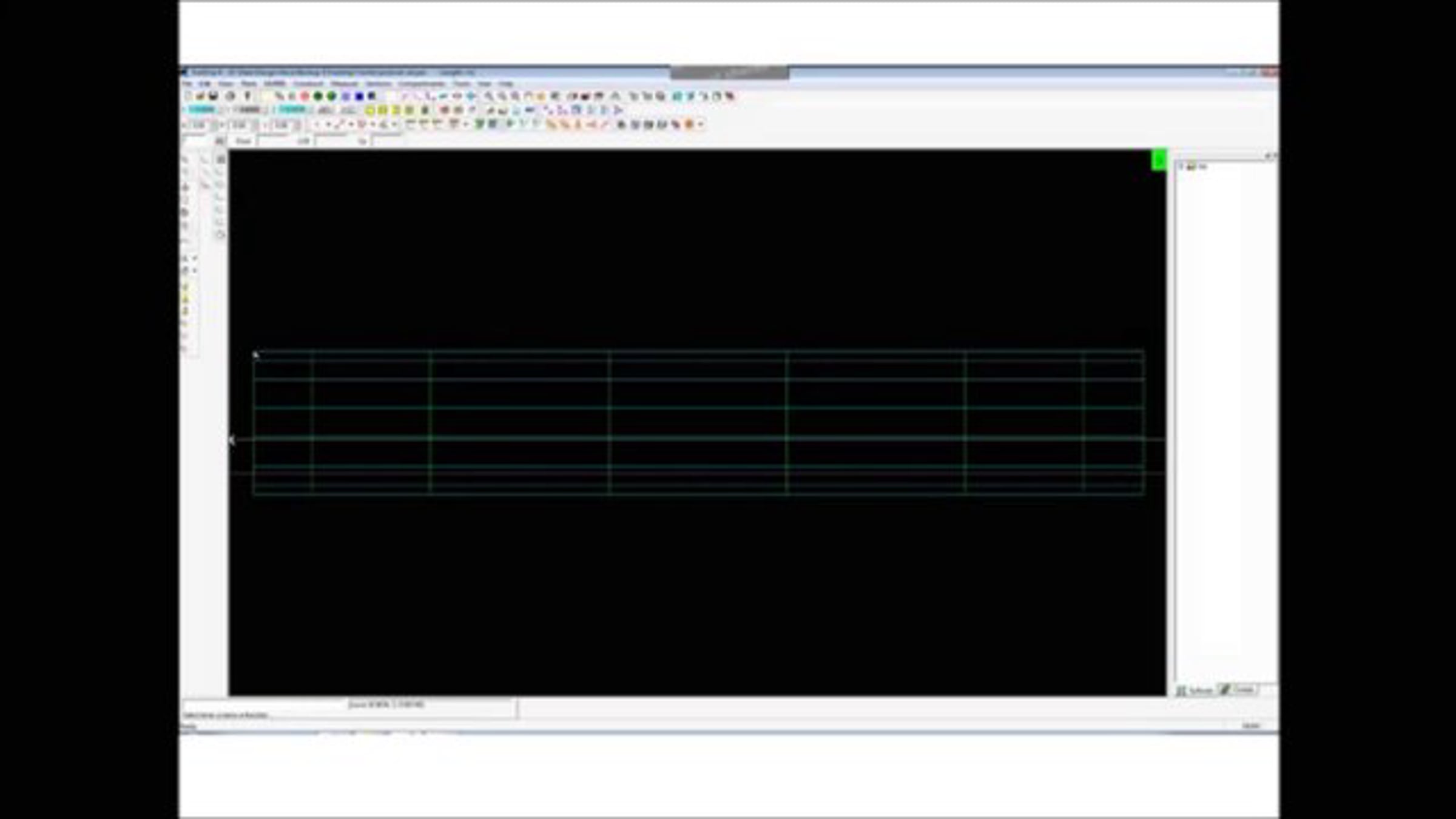Click the solid blue square toolbar icon
1456x819 pixels.
click(x=359, y=96)
